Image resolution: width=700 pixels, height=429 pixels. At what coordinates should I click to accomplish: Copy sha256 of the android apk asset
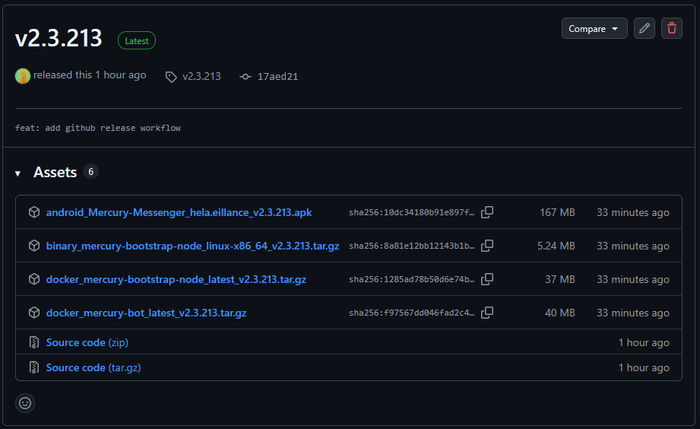(x=487, y=212)
